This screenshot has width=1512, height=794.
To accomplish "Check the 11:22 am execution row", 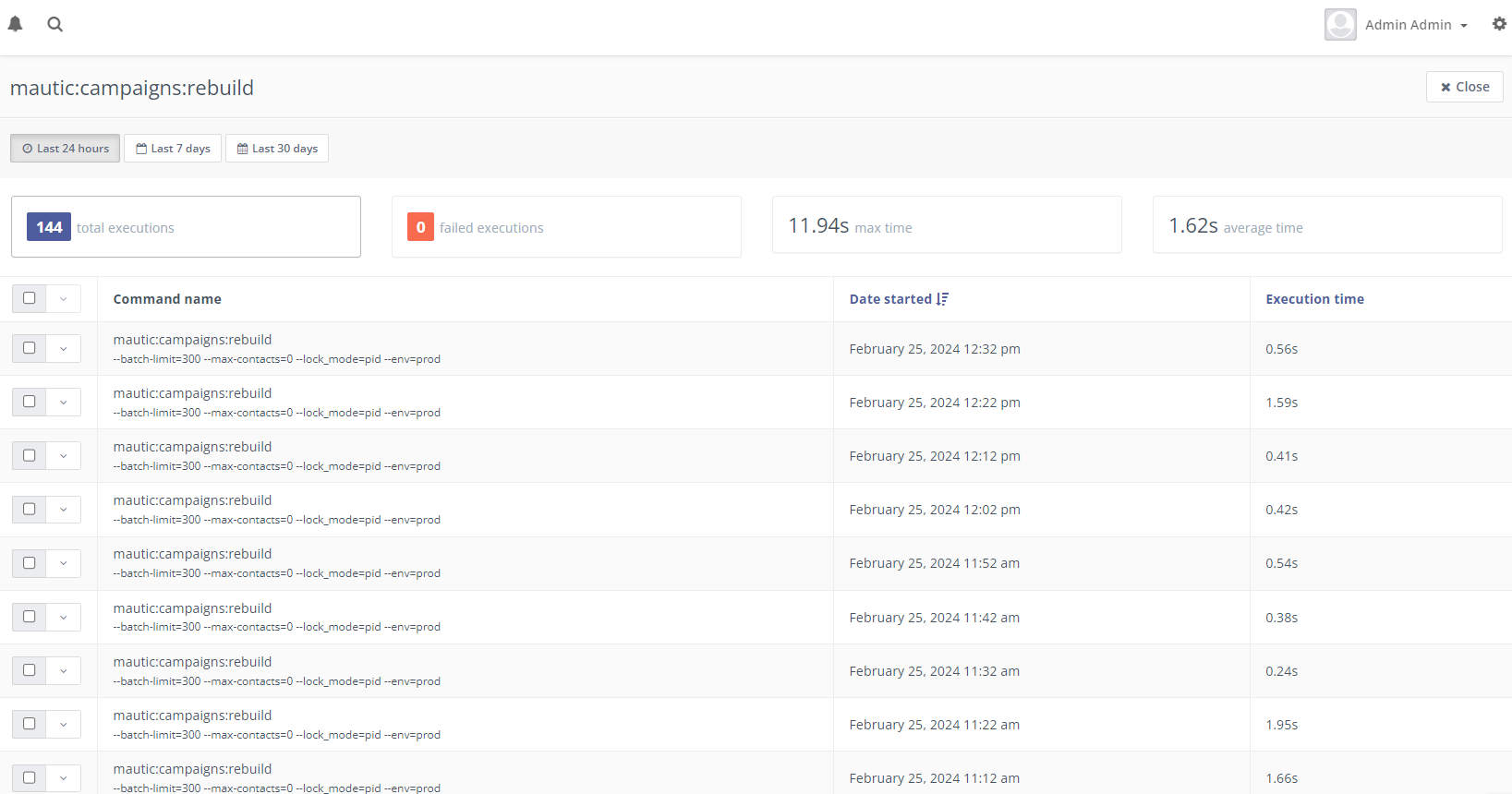I will [29, 723].
